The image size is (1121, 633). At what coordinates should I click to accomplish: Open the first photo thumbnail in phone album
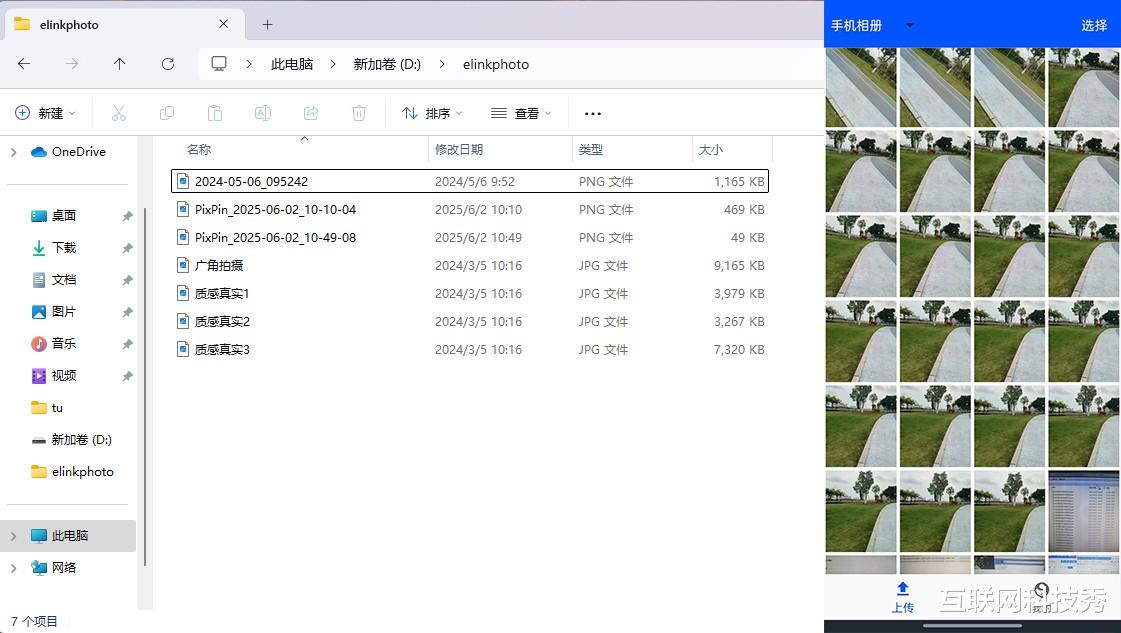(861, 87)
